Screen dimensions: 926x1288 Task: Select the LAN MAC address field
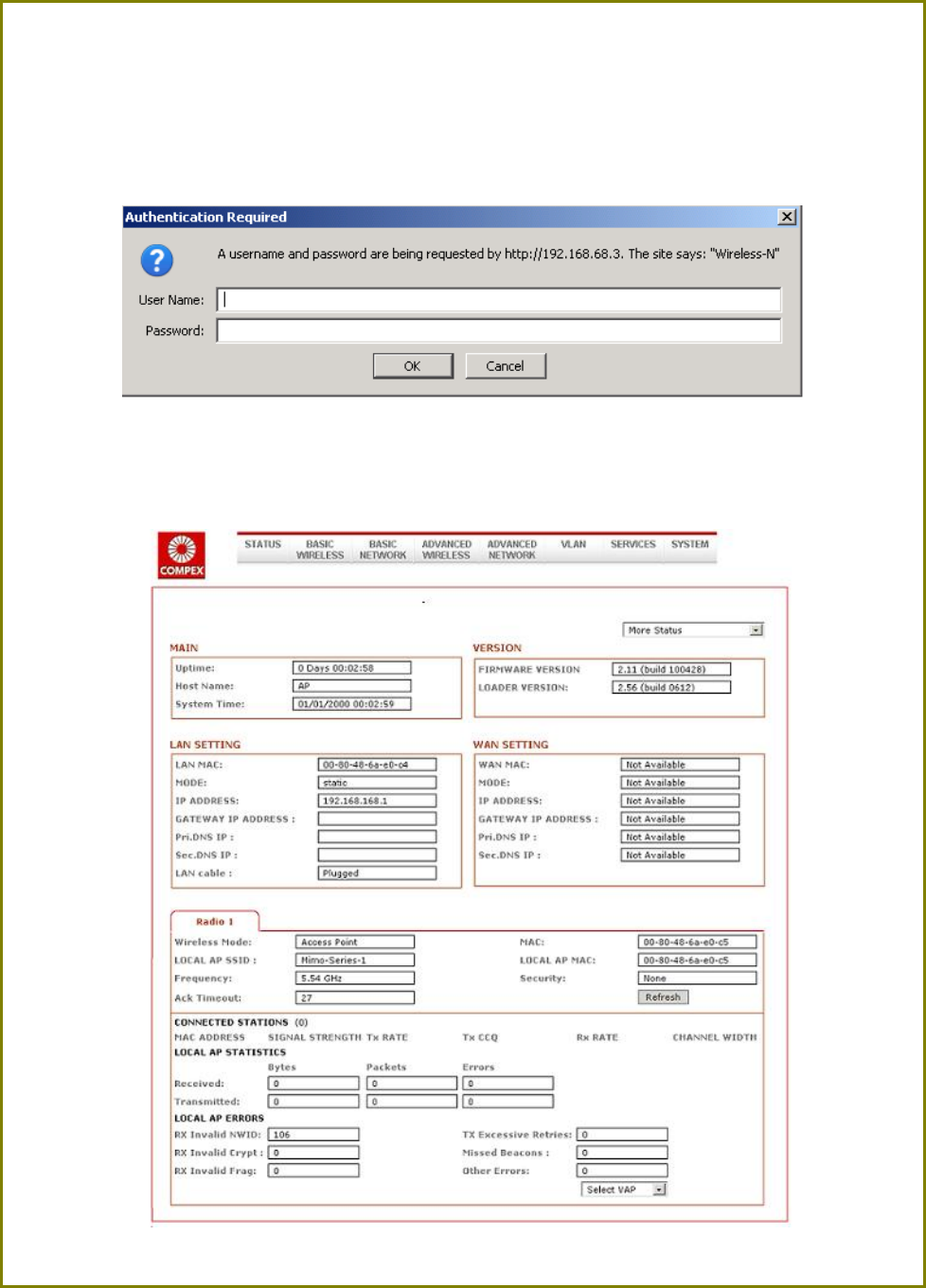[377, 765]
